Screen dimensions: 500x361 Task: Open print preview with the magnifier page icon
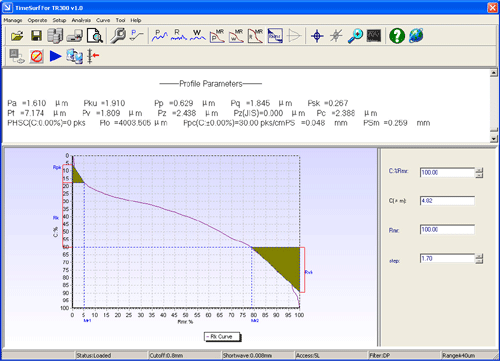coord(94,35)
